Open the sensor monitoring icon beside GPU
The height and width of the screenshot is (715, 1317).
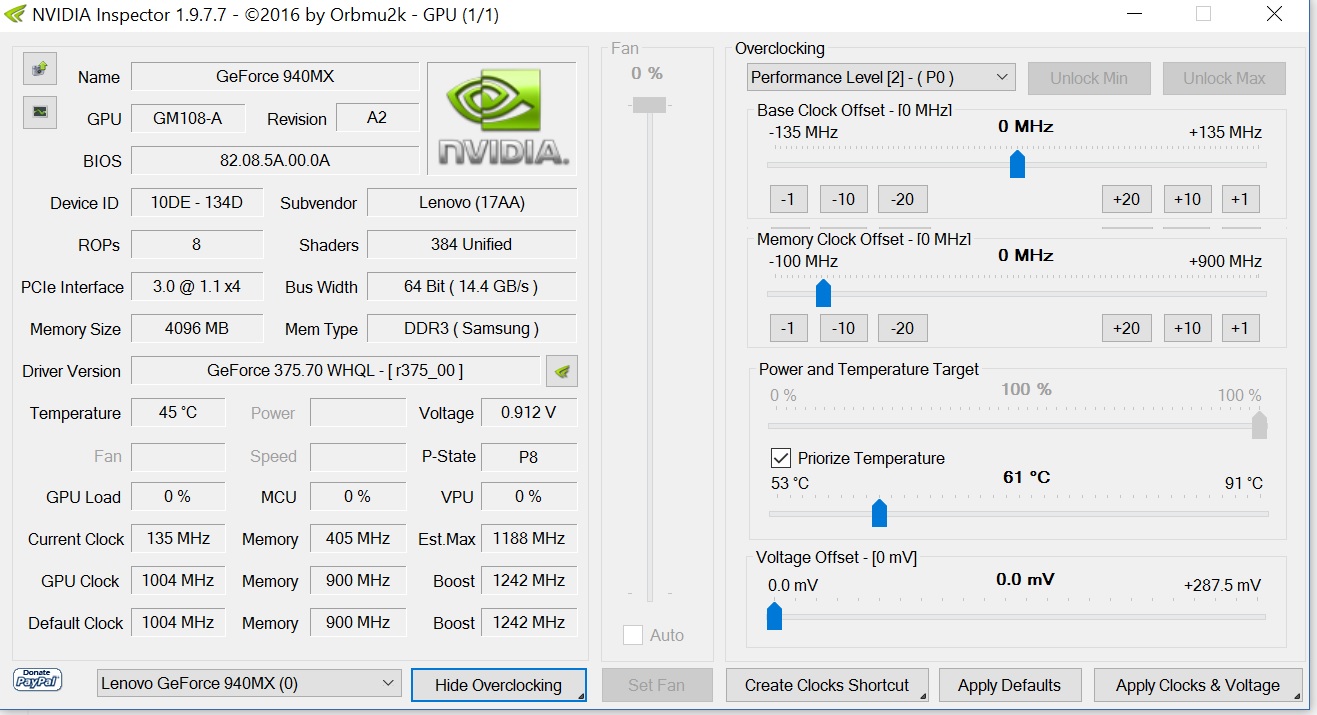pyautogui.click(x=40, y=112)
